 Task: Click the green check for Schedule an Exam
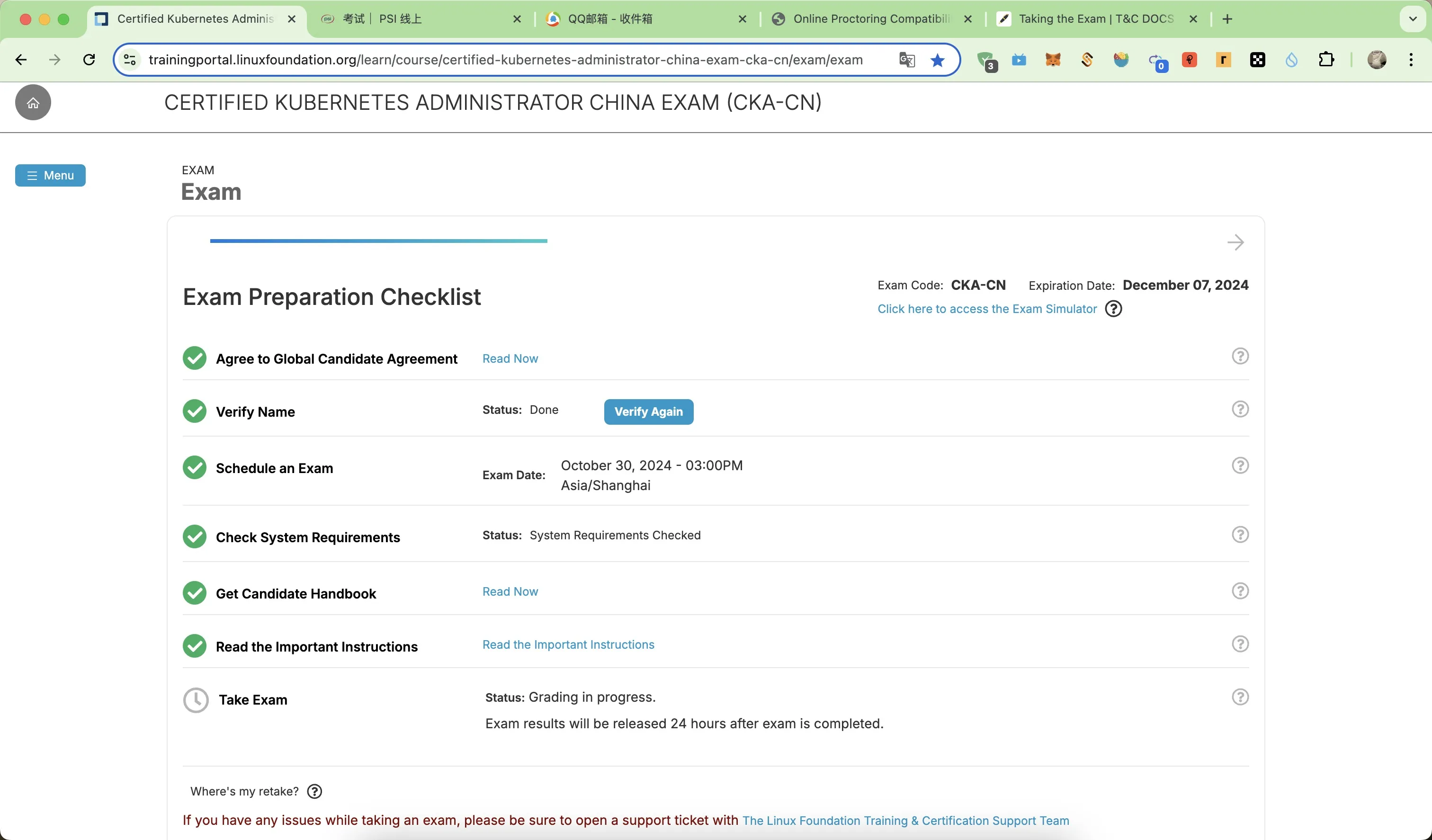194,468
